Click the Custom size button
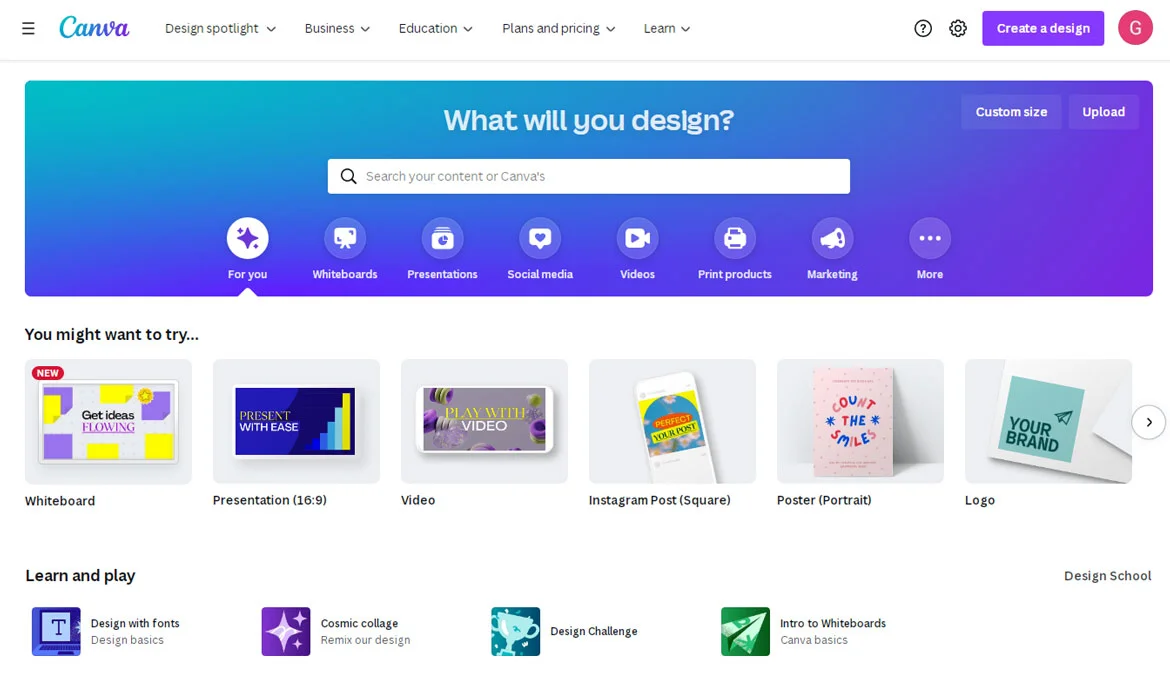 coord(1011,112)
